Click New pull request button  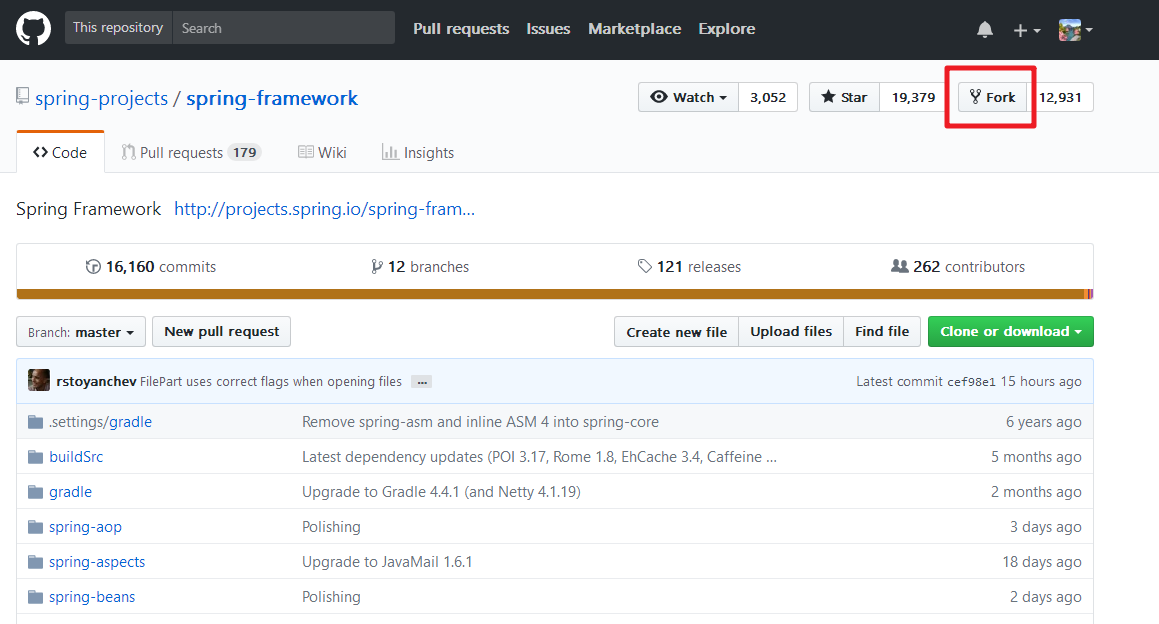[222, 331]
